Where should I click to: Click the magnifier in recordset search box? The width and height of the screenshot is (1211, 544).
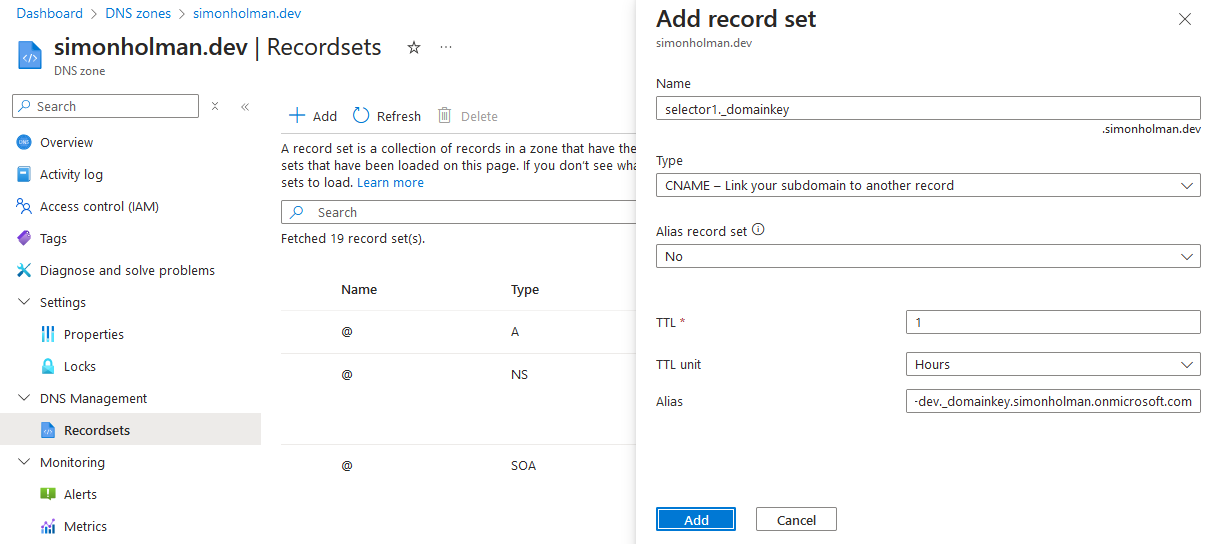click(297, 212)
